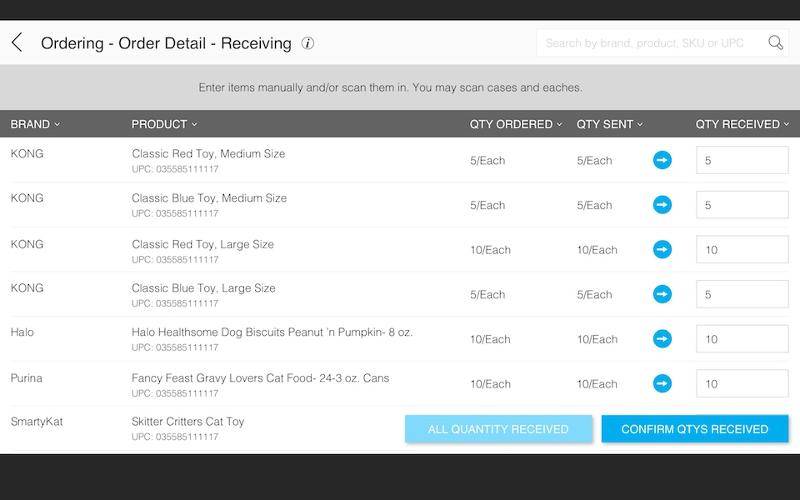Viewport: 800px width, 500px height.
Task: Open the info icon beside the Receiving title
Action: [x=307, y=43]
